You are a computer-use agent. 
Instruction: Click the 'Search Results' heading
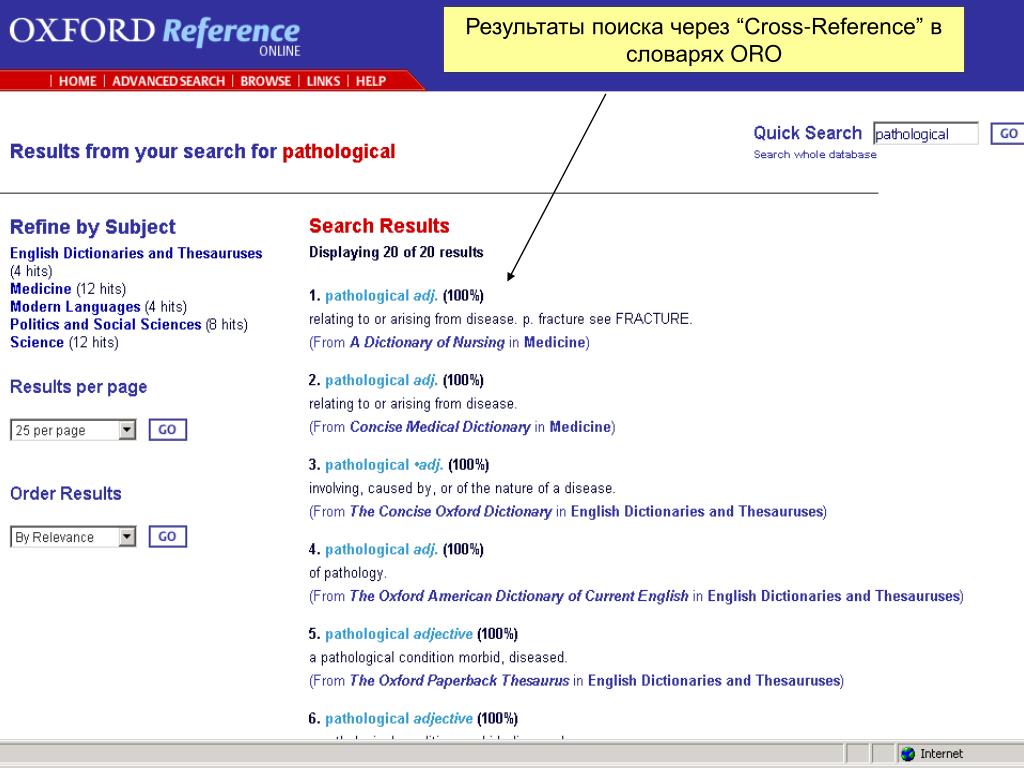pyautogui.click(x=379, y=226)
